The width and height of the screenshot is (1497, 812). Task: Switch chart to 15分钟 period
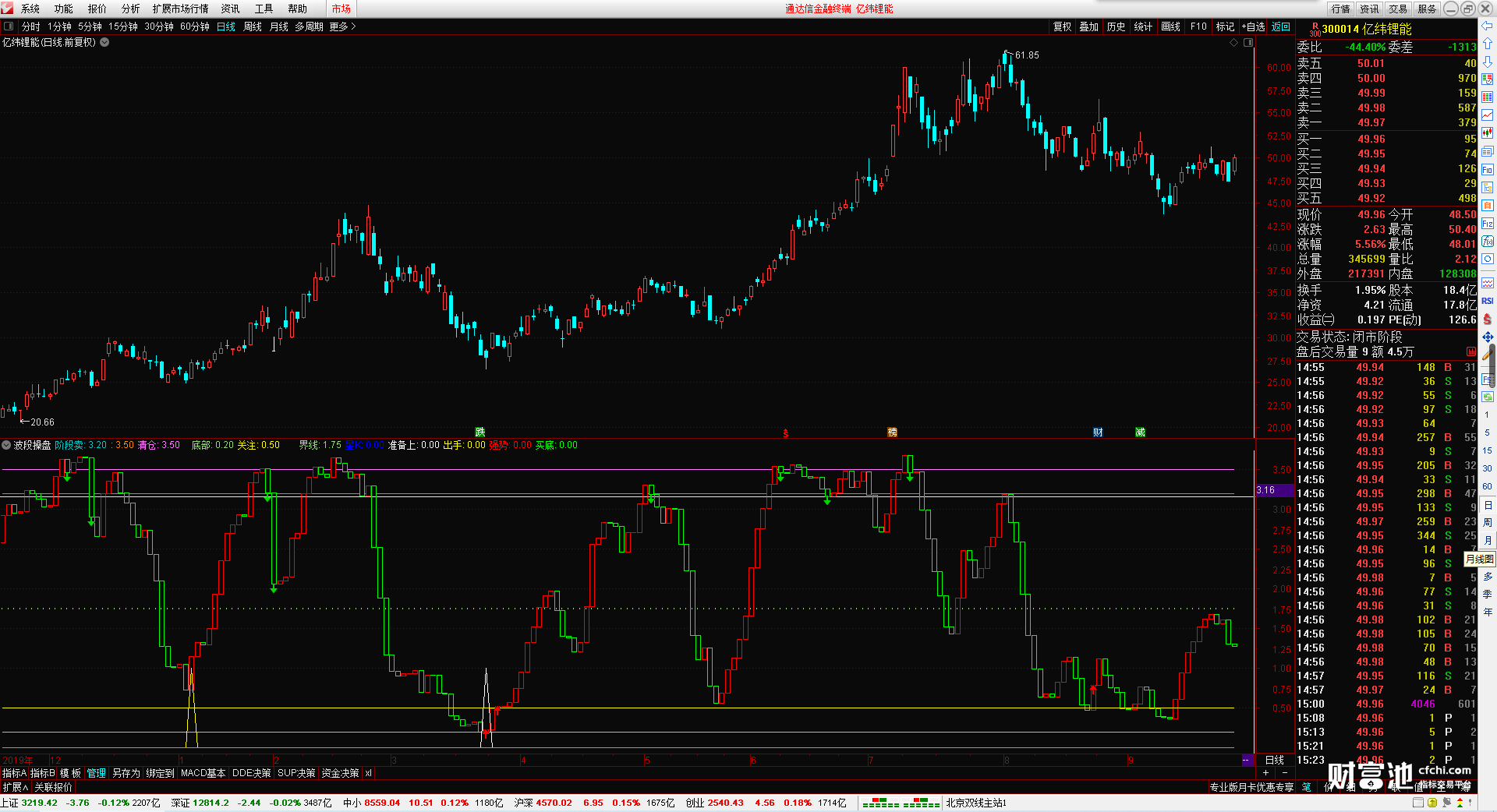pos(123,26)
